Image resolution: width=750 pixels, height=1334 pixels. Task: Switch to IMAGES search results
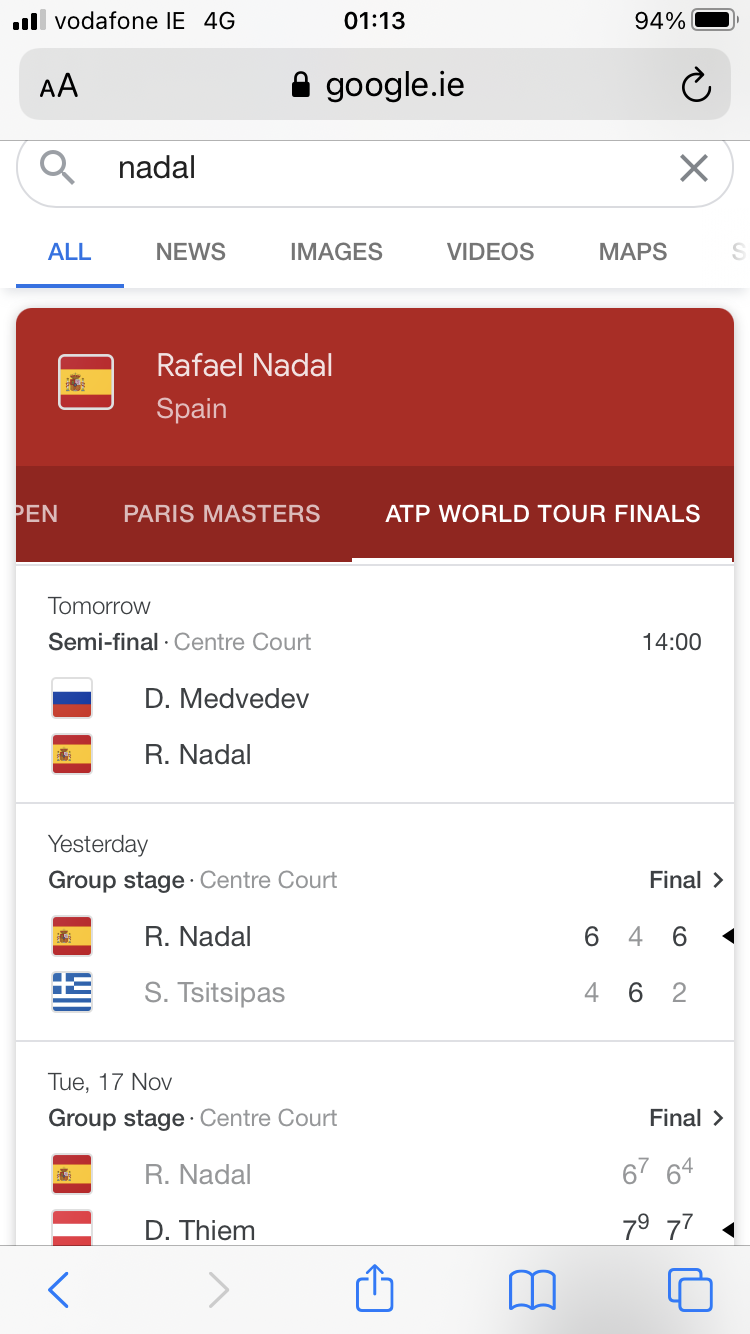tap(336, 252)
